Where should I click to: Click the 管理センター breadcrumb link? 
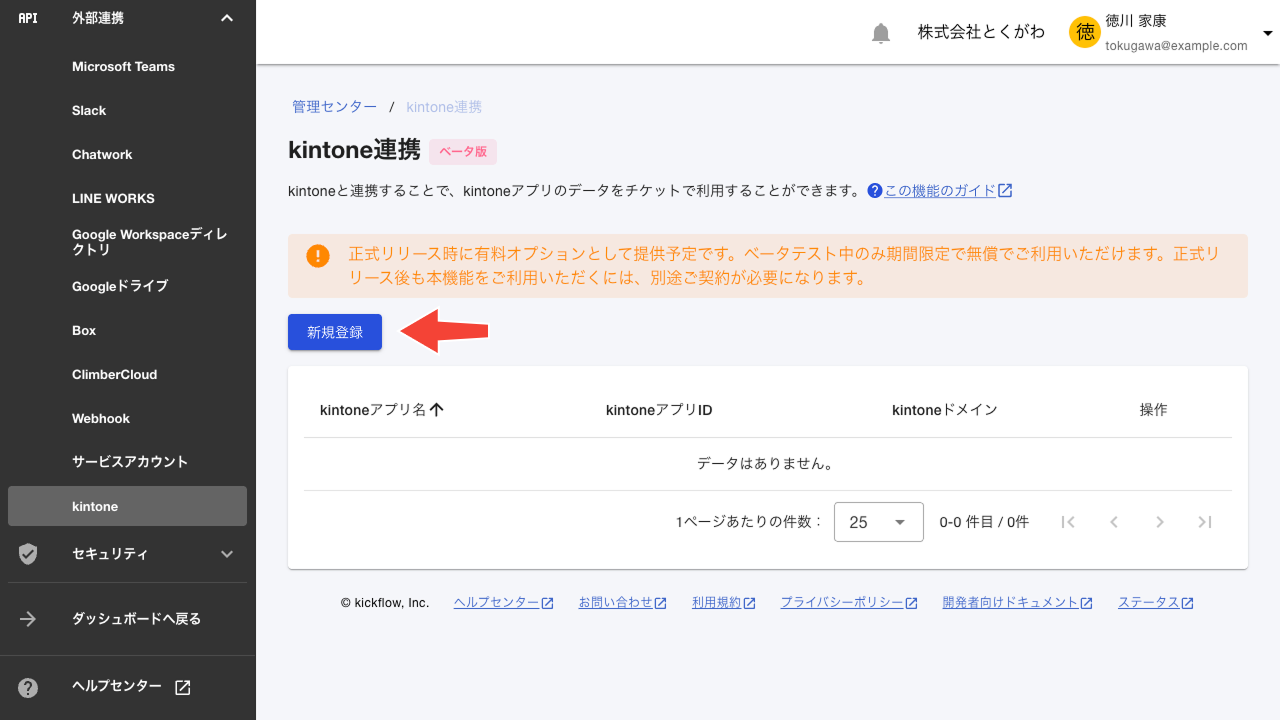point(334,107)
